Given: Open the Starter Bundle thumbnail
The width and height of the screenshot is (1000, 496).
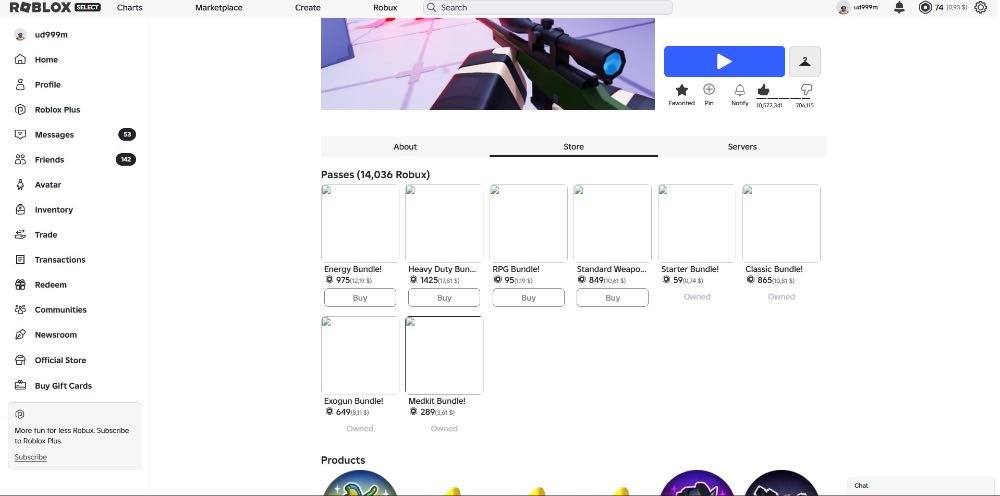Looking at the screenshot, I should (x=696, y=223).
